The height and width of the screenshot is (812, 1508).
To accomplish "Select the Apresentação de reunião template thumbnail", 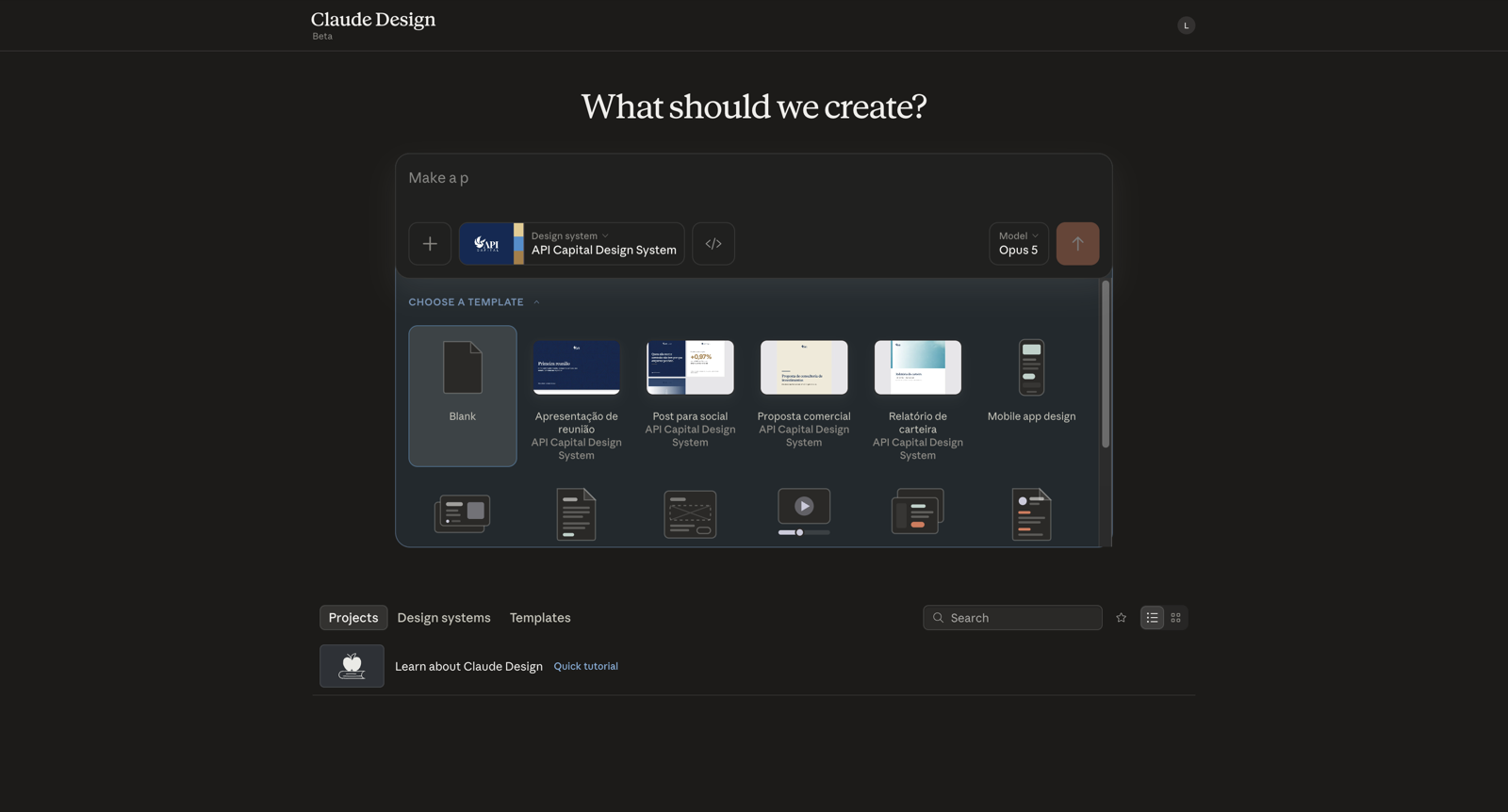I will [577, 367].
